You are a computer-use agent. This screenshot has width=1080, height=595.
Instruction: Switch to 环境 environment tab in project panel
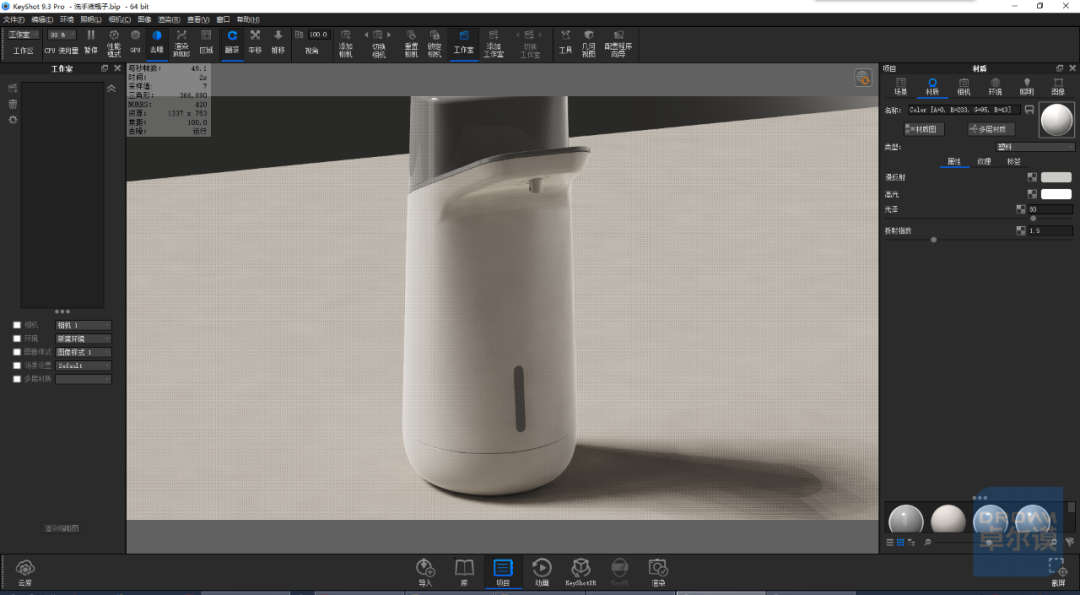pos(995,87)
